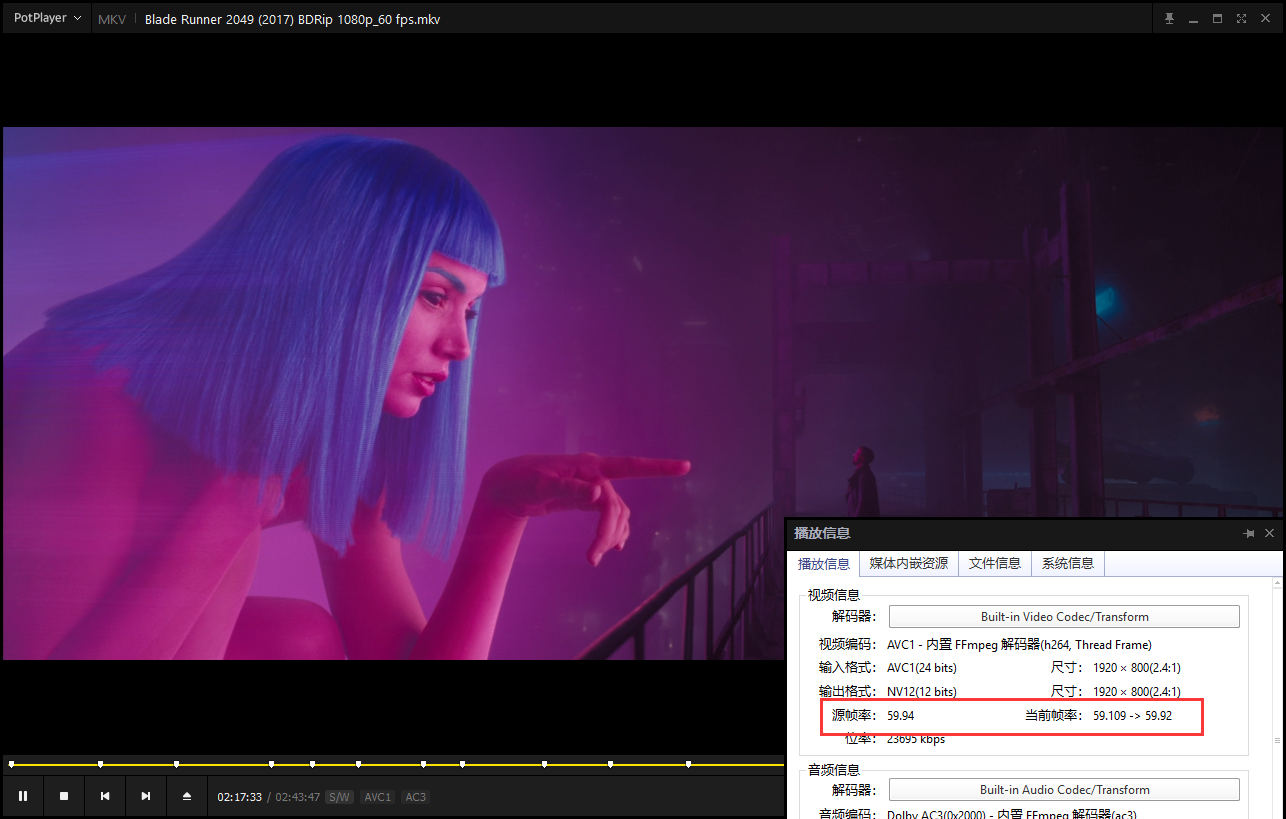The width and height of the screenshot is (1286, 819).
Task: Switch main player to fullscreen mode
Action: coord(1241,19)
